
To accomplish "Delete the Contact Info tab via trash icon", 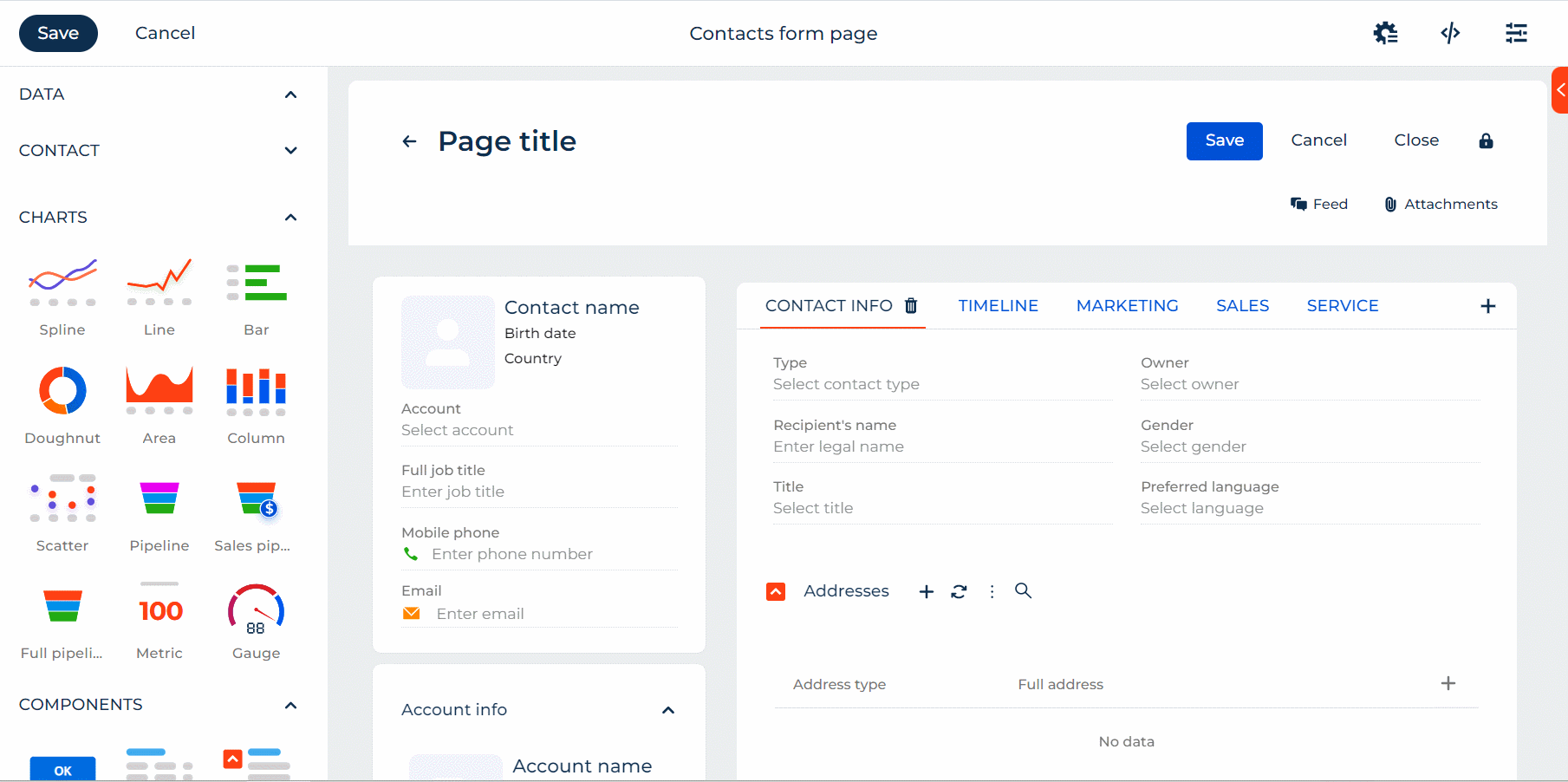I will (x=911, y=306).
